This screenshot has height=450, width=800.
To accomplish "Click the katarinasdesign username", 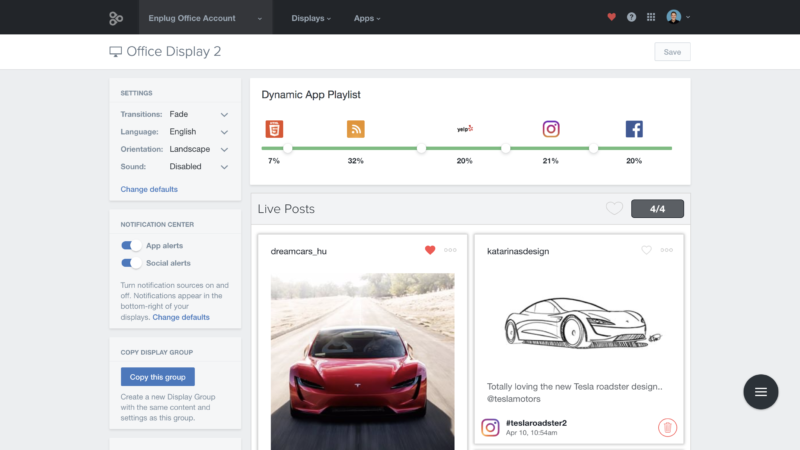I will tap(518, 251).
